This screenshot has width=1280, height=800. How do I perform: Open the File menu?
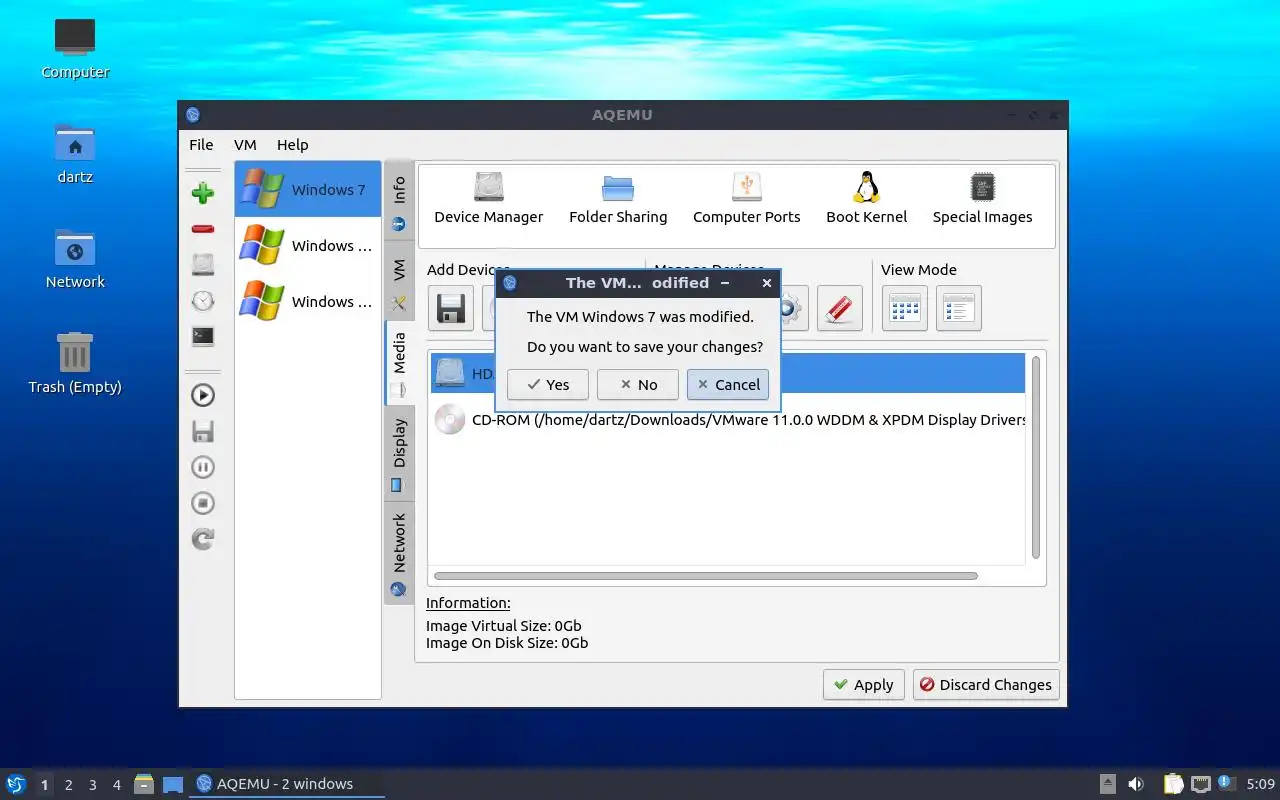tap(201, 145)
